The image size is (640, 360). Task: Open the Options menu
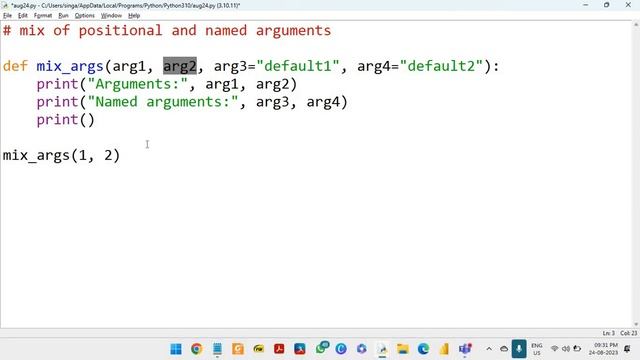(x=84, y=16)
